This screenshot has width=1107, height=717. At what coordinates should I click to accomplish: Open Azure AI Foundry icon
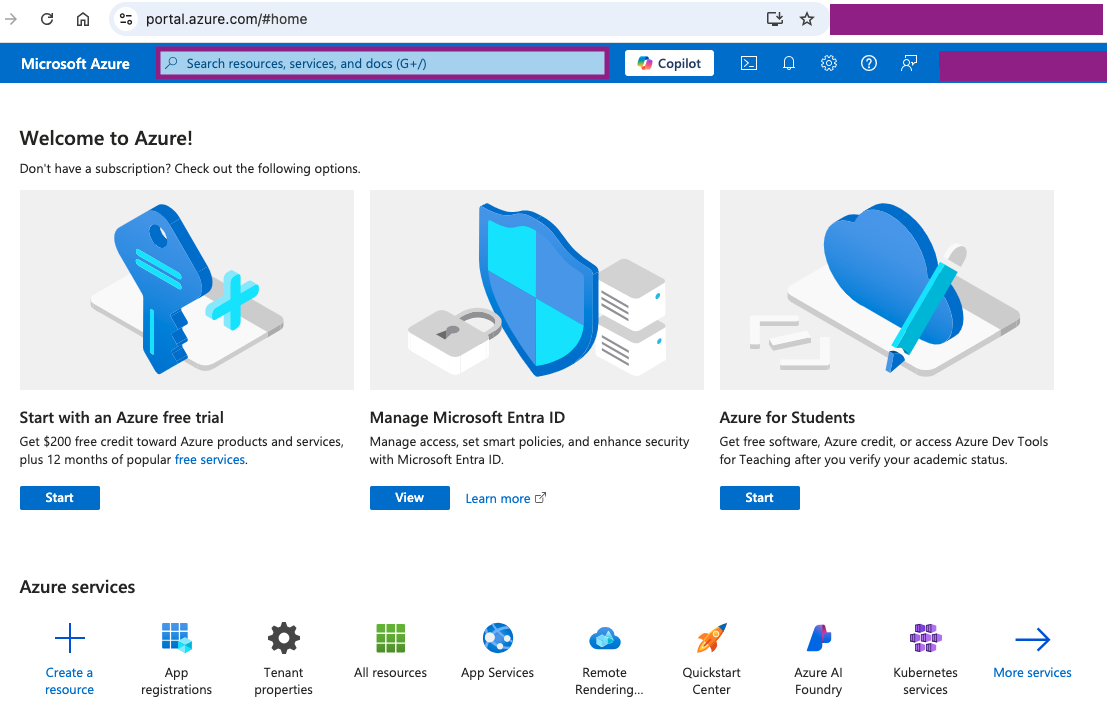click(818, 639)
